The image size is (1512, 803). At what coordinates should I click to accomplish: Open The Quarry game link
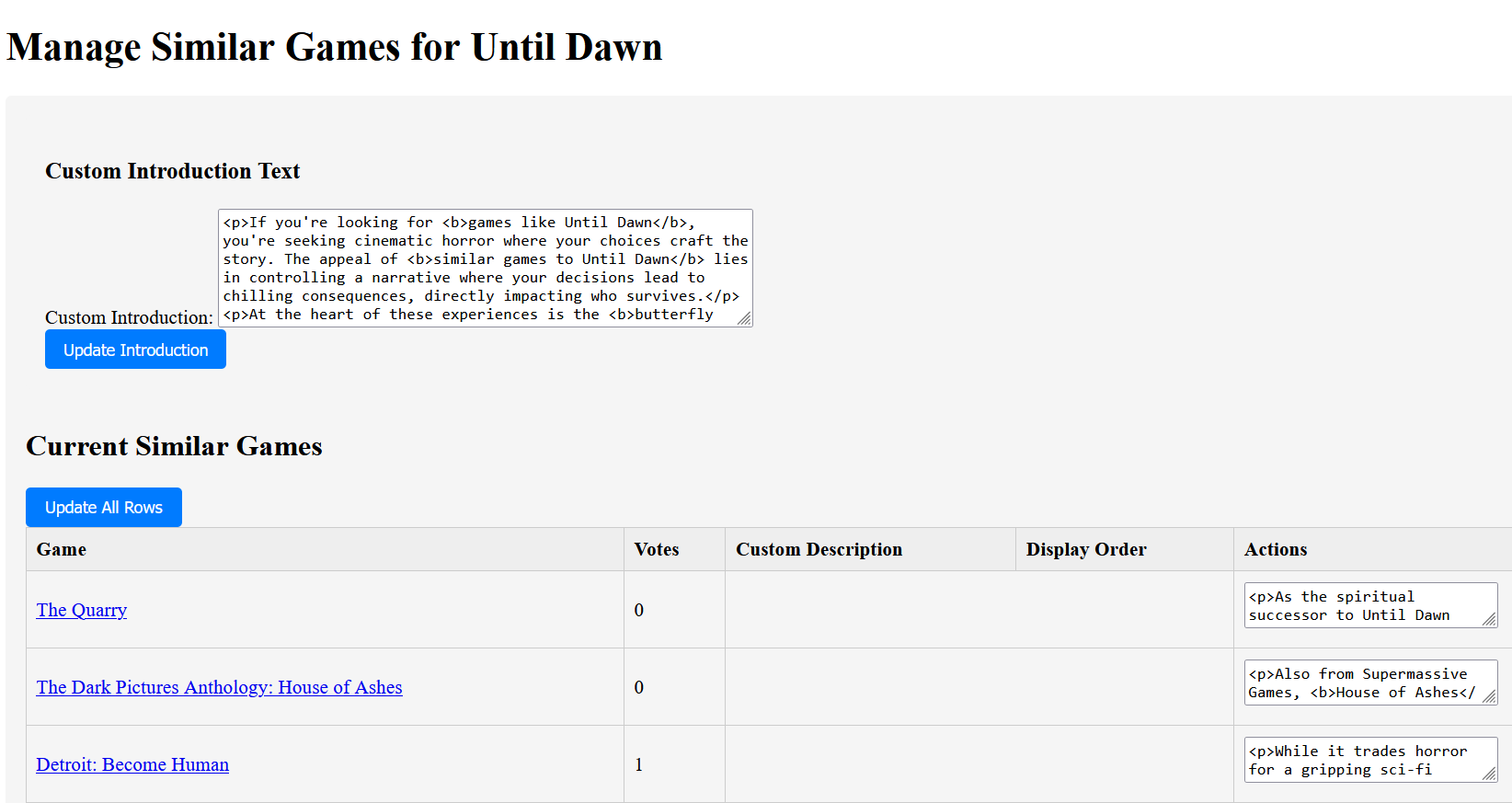point(82,610)
